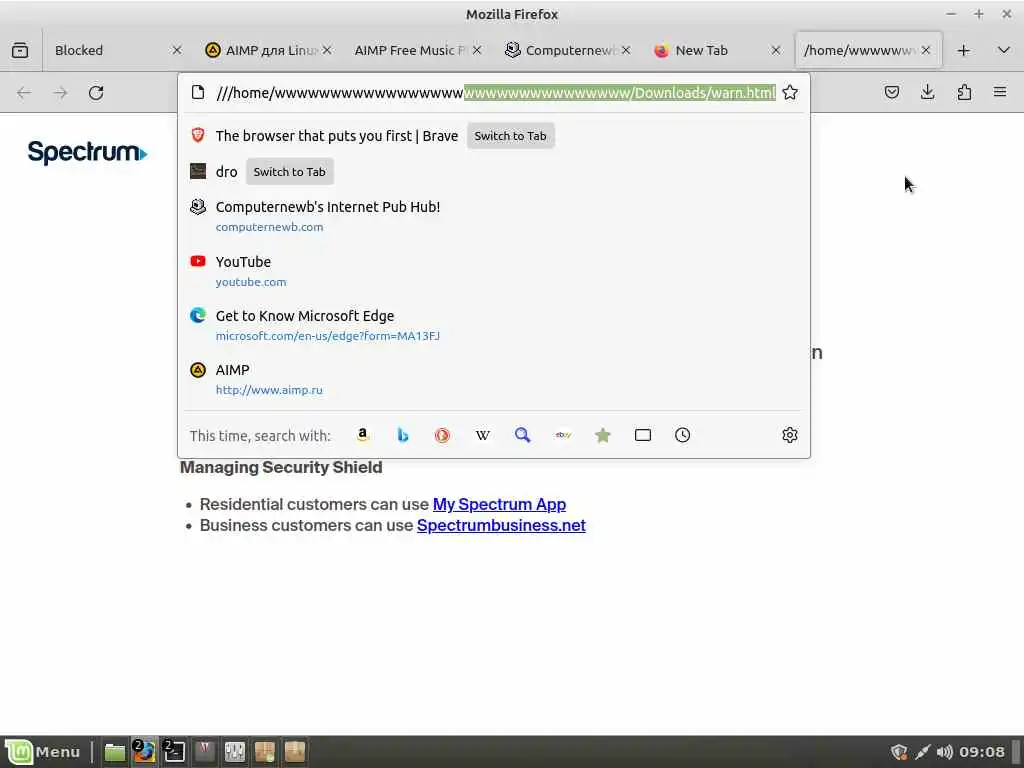Image resolution: width=1024 pixels, height=768 pixels.
Task: Open search settings gear
Action: point(790,435)
